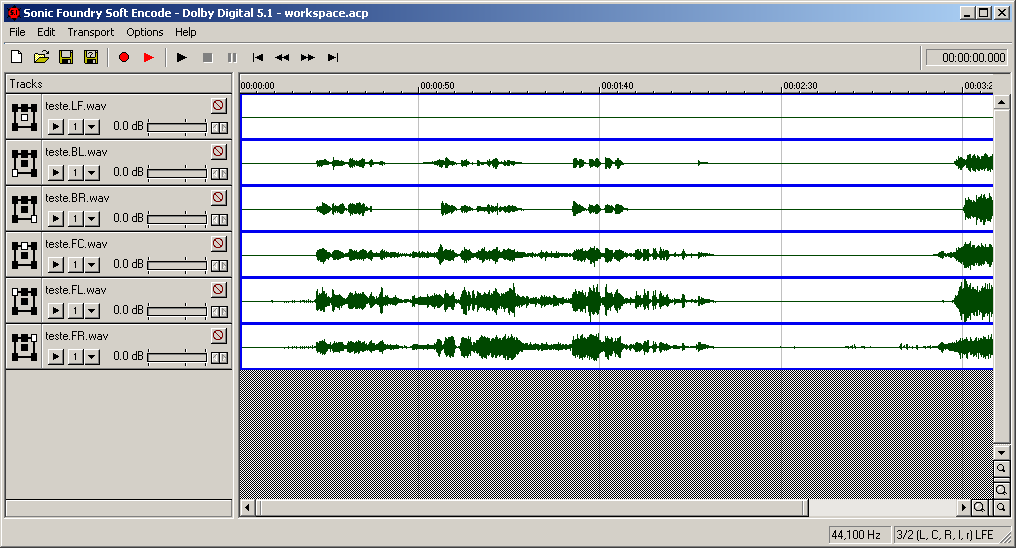The width and height of the screenshot is (1016, 548).
Task: Click channel number 1 button on teste.LF.wav
Action: pyautogui.click(x=75, y=127)
